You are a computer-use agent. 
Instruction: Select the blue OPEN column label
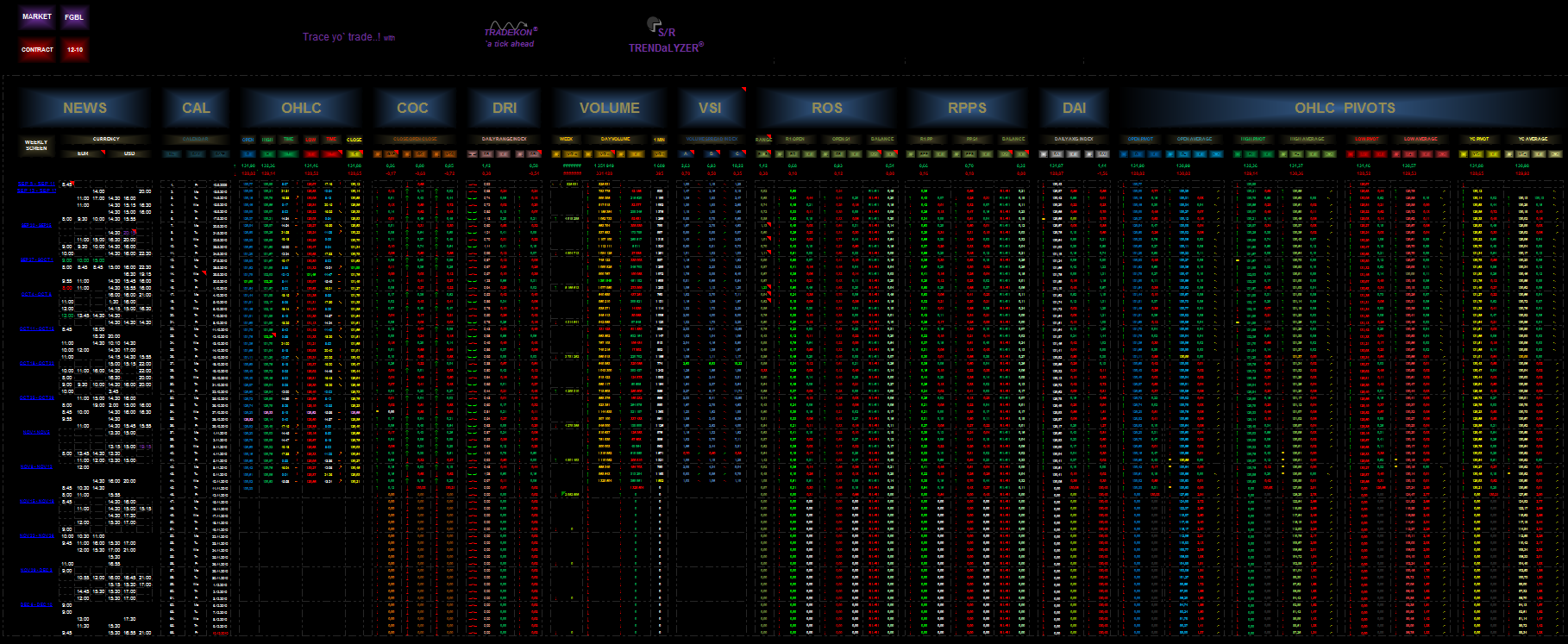click(248, 139)
